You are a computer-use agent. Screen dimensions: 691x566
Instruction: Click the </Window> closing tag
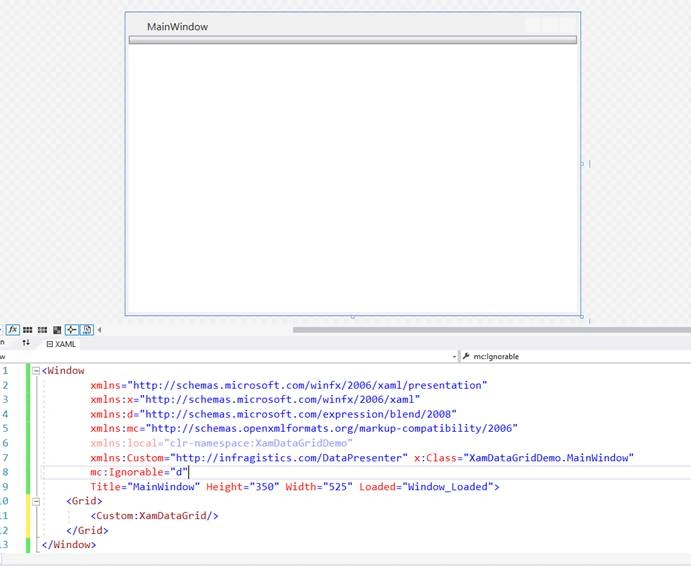click(x=69, y=545)
